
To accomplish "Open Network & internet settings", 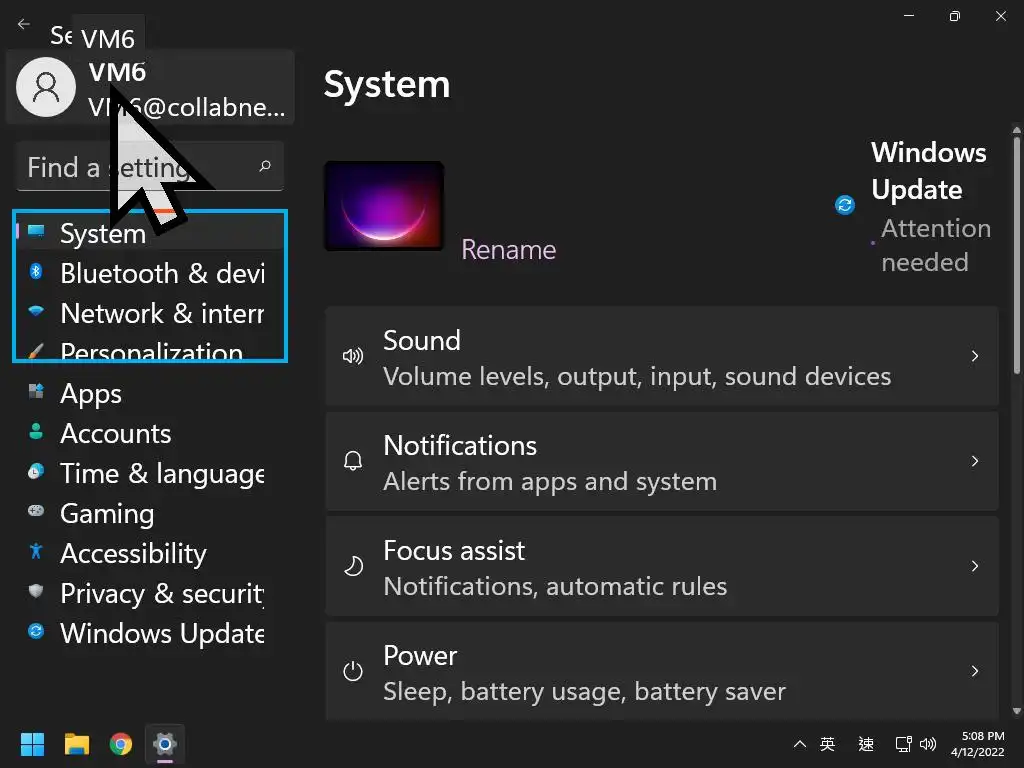I will click(150, 313).
